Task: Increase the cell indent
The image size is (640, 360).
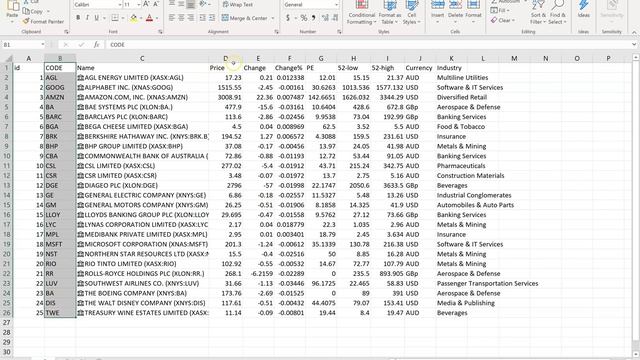Action: [x=212, y=18]
